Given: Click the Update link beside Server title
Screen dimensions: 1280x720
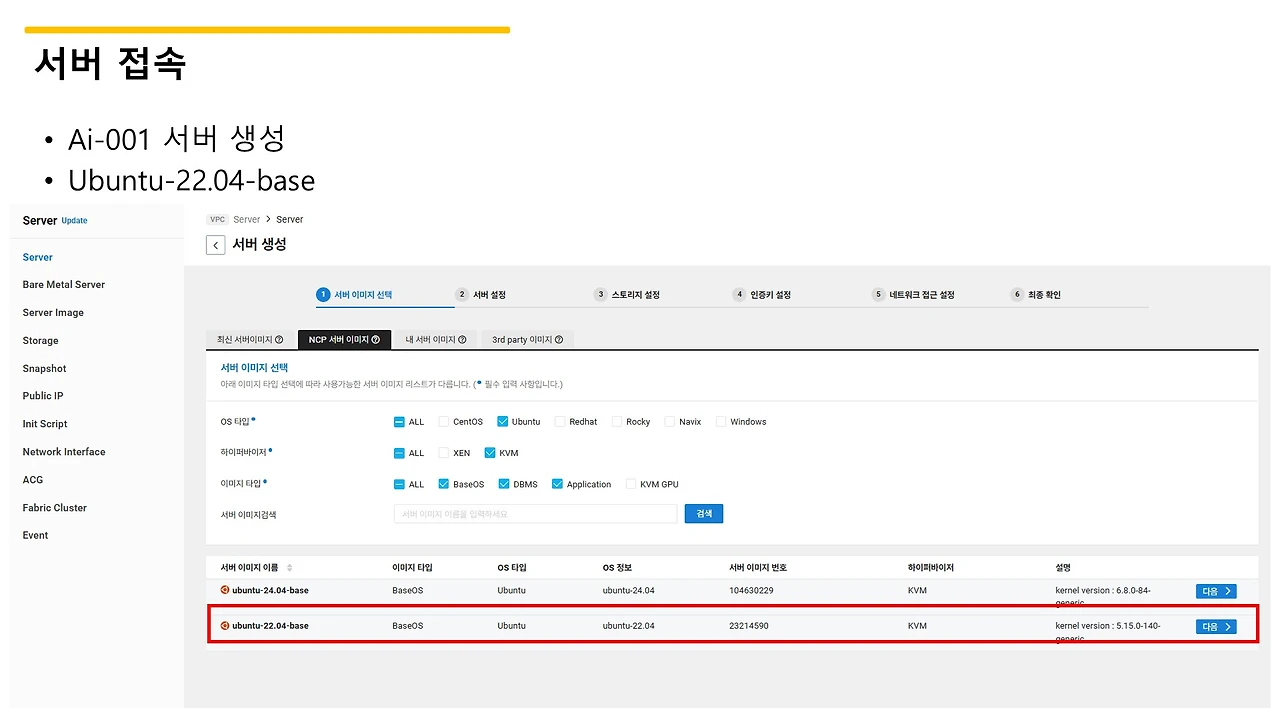Looking at the screenshot, I should 74,221.
